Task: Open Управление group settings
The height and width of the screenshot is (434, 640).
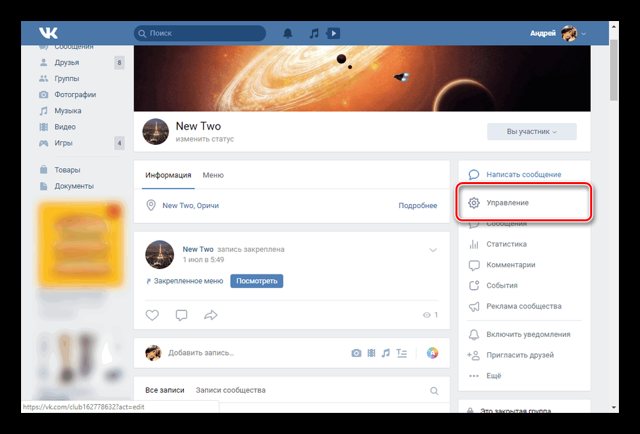Action: (x=524, y=203)
